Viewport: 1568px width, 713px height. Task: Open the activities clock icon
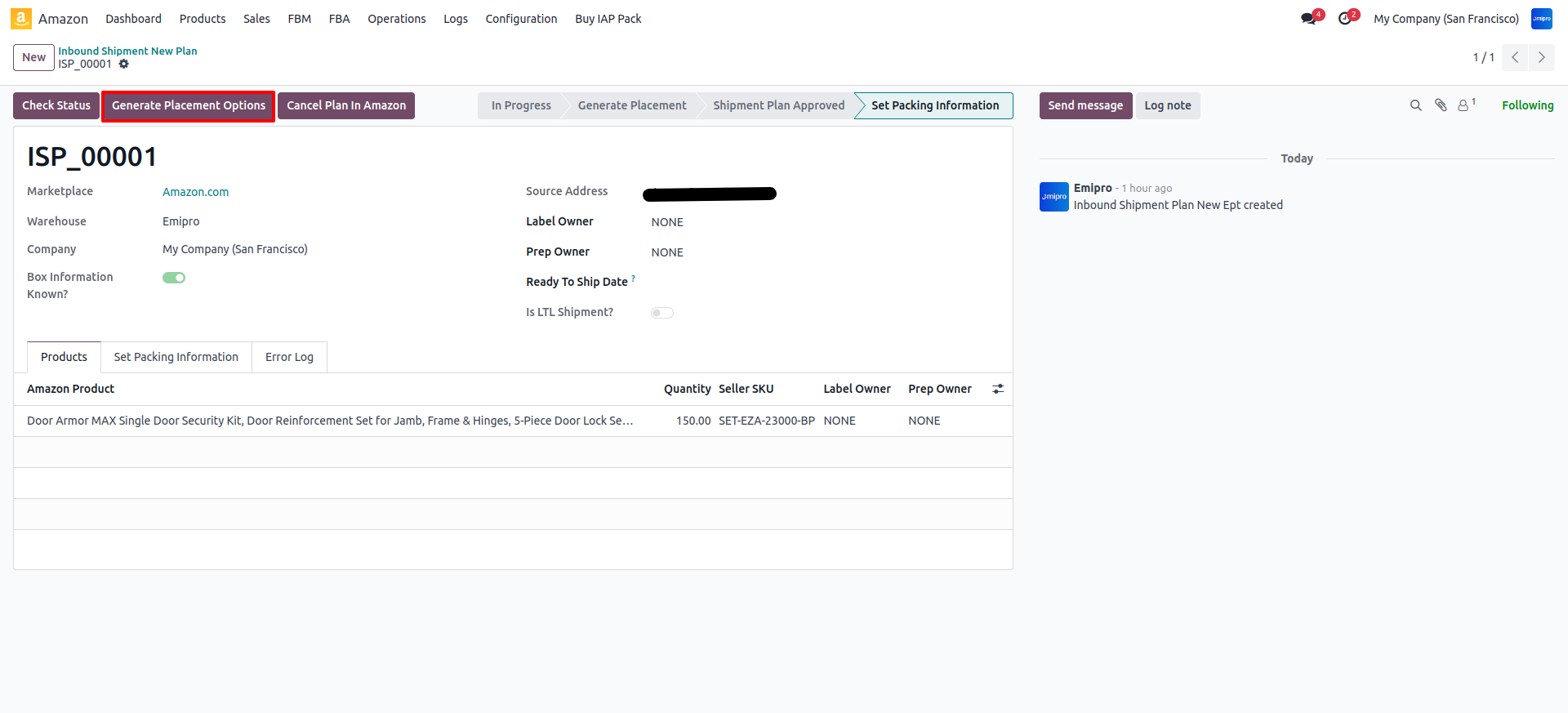coord(1345,19)
